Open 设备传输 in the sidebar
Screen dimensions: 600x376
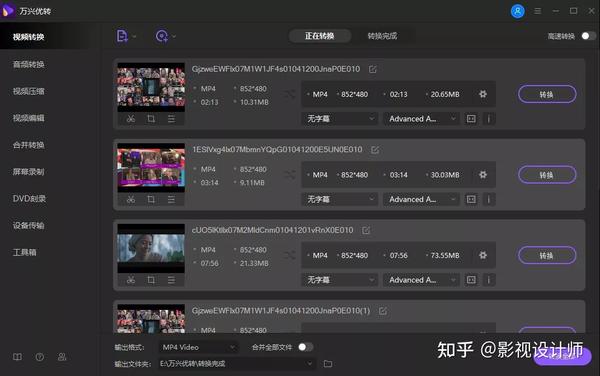click(x=29, y=225)
